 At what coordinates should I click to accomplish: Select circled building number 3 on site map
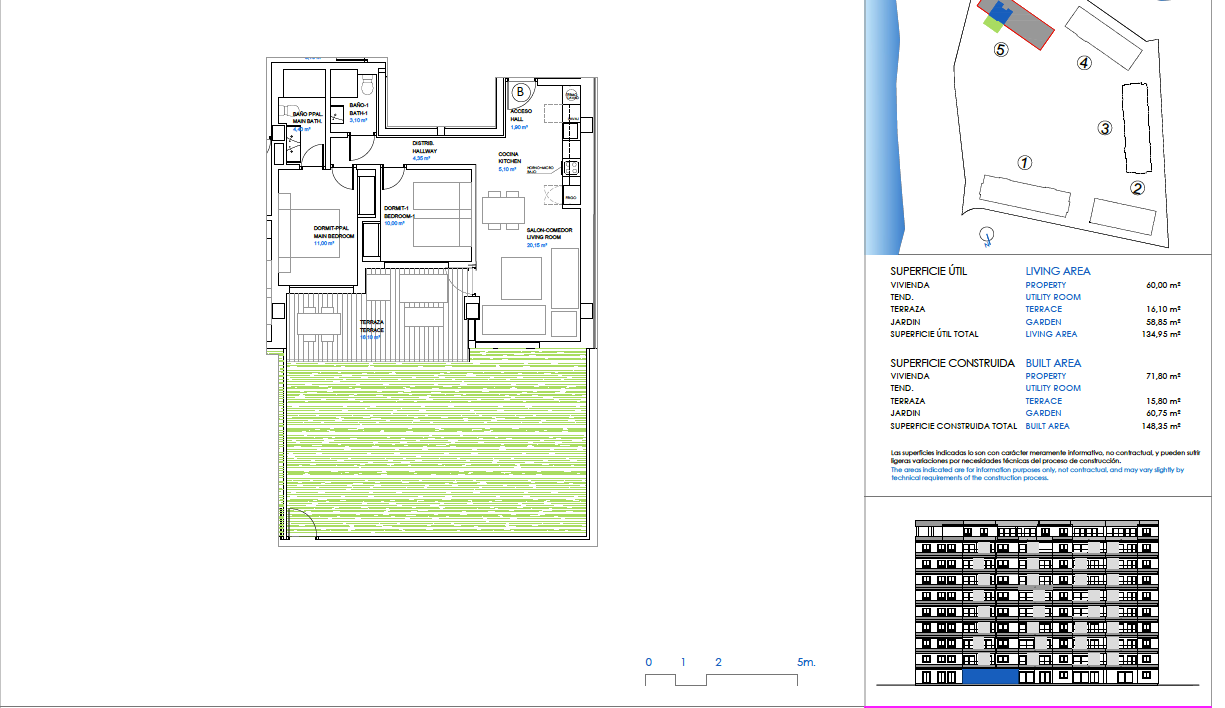click(1104, 128)
